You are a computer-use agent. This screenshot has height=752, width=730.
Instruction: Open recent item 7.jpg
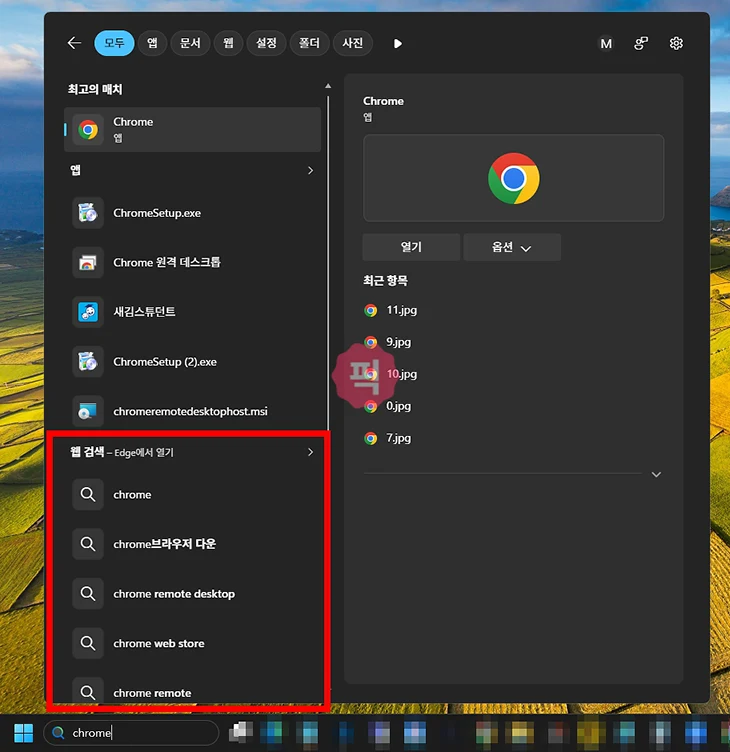388,438
